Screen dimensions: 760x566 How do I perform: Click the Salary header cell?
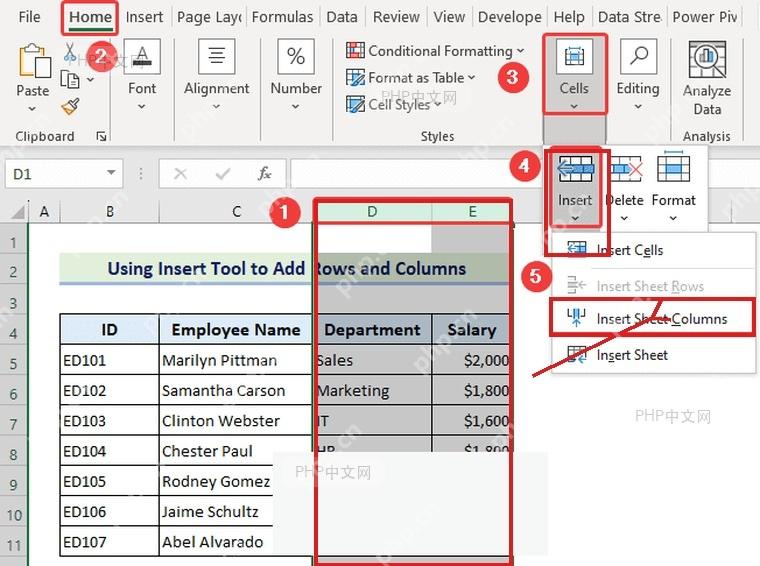(471, 330)
